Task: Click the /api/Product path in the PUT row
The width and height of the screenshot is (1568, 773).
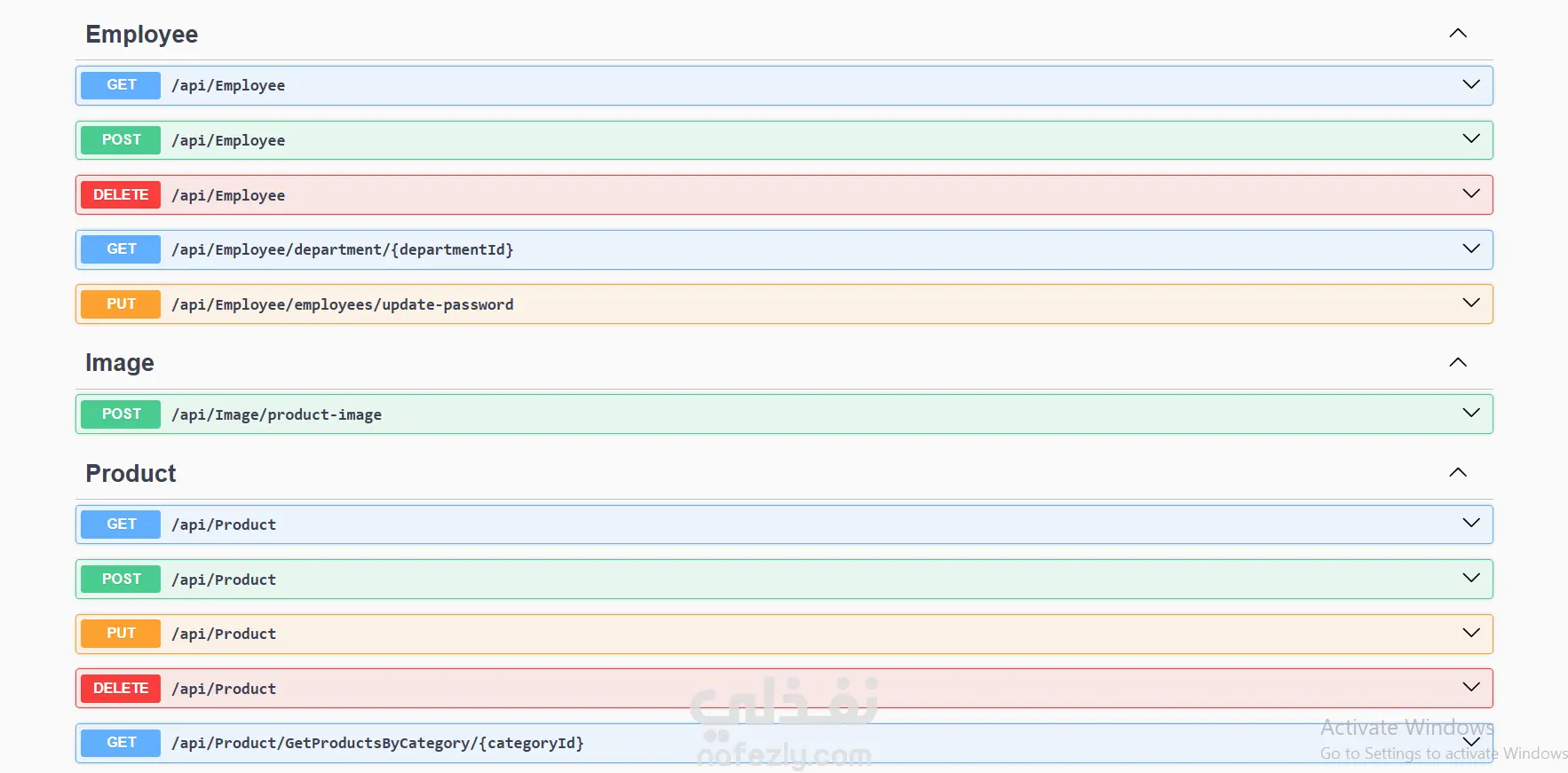Action: 224,635
